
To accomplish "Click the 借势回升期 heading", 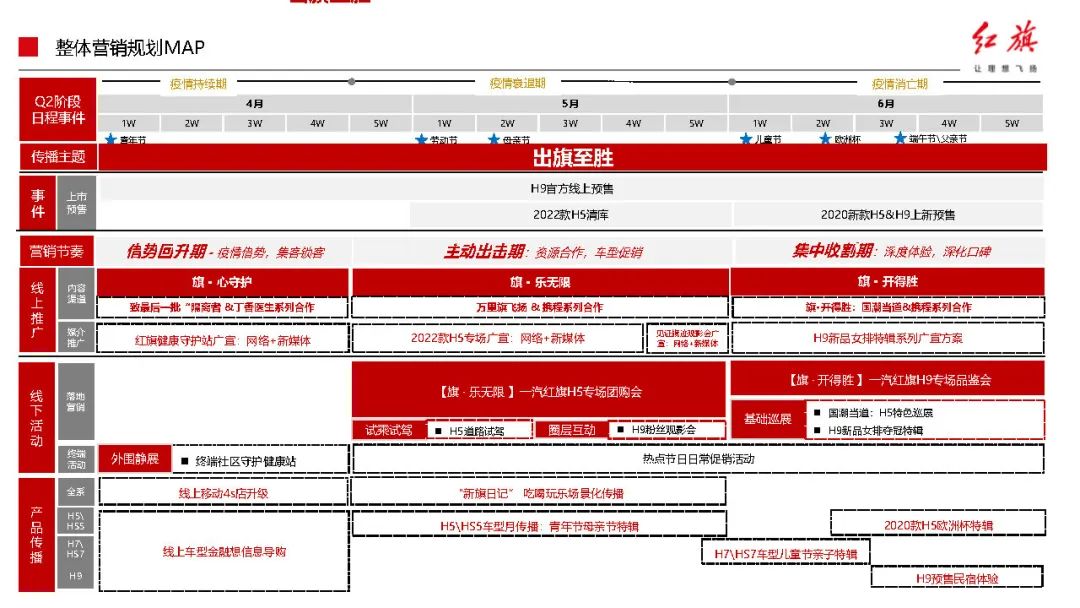I will [166, 251].
